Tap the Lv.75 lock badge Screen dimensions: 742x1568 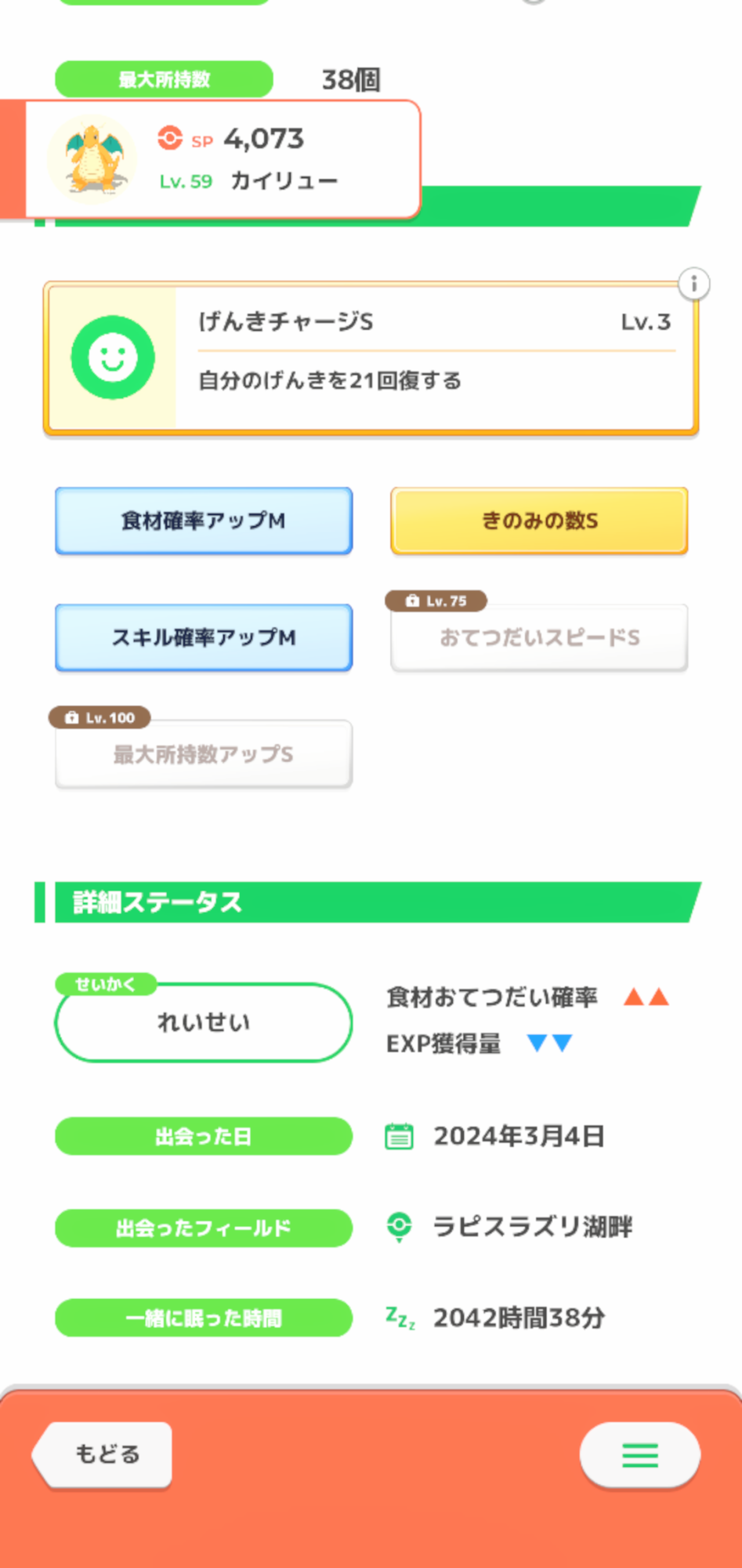pos(436,601)
